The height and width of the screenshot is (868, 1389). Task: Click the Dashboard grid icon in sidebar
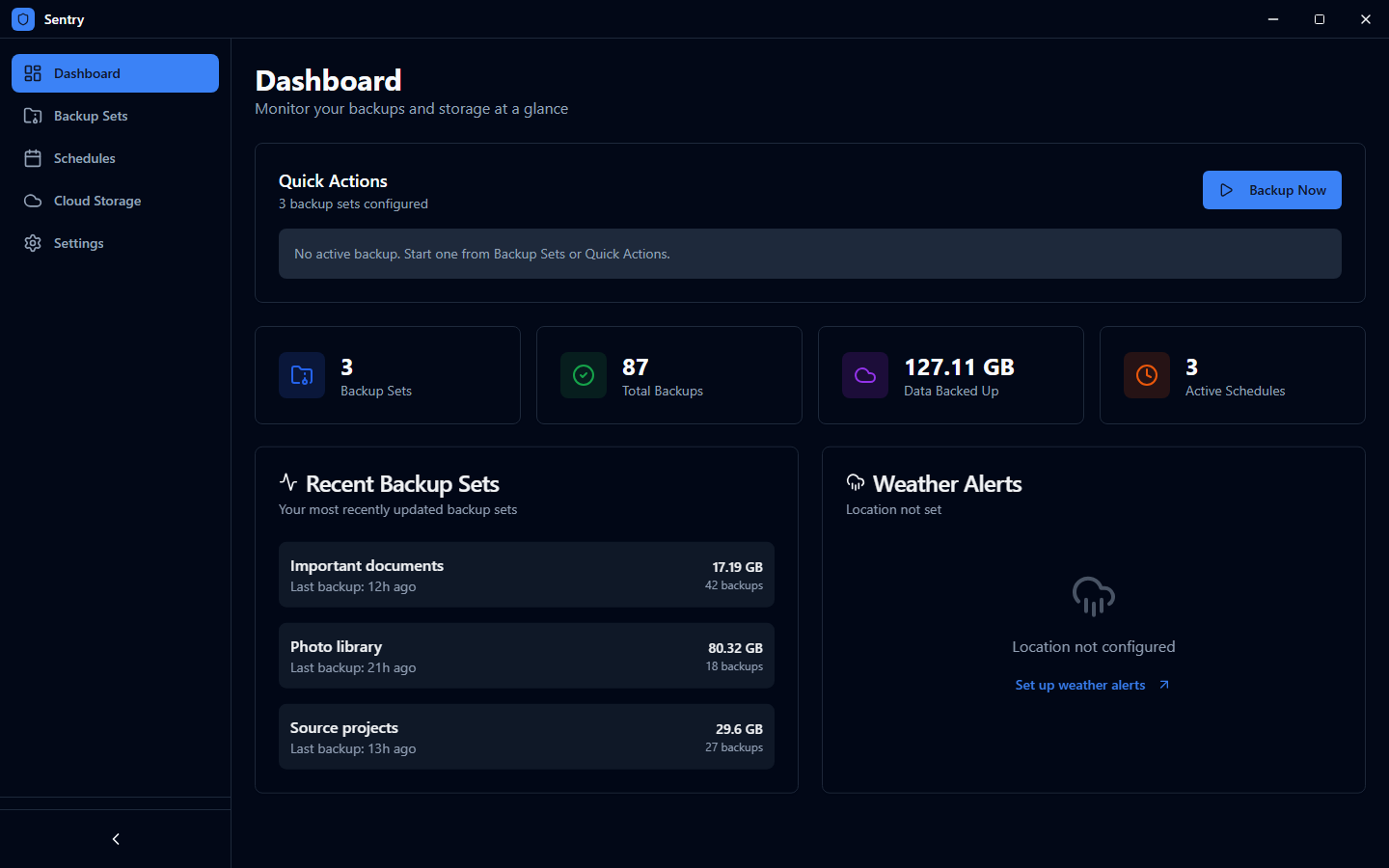(33, 73)
